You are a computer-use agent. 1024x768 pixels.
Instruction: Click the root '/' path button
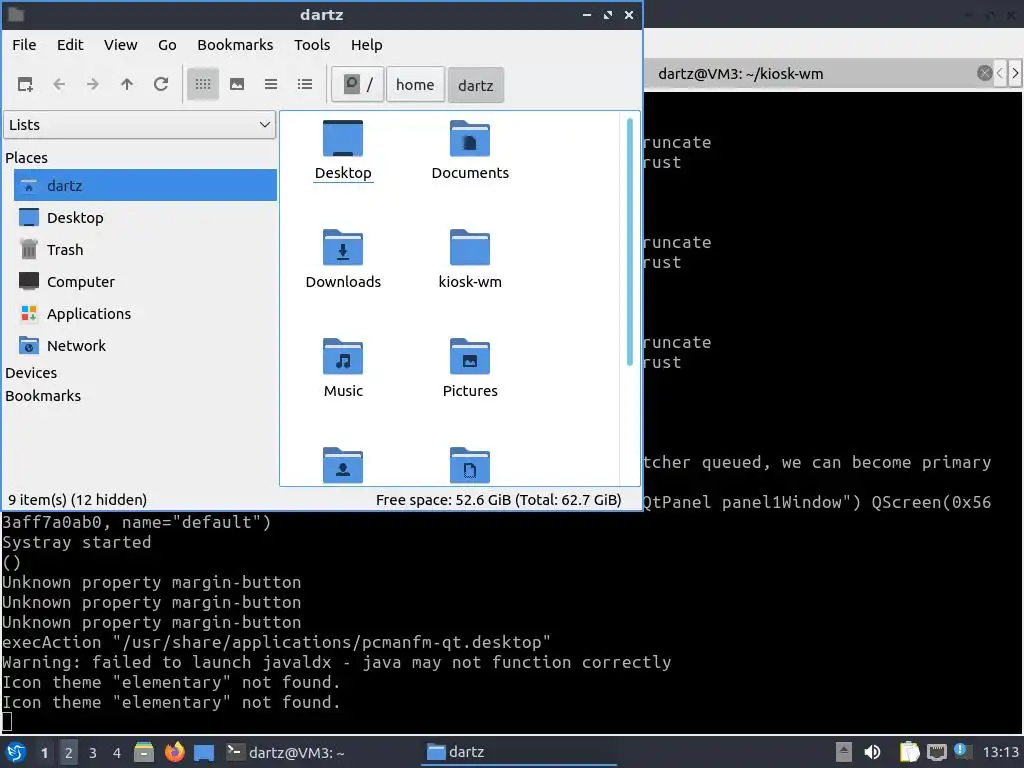point(358,85)
